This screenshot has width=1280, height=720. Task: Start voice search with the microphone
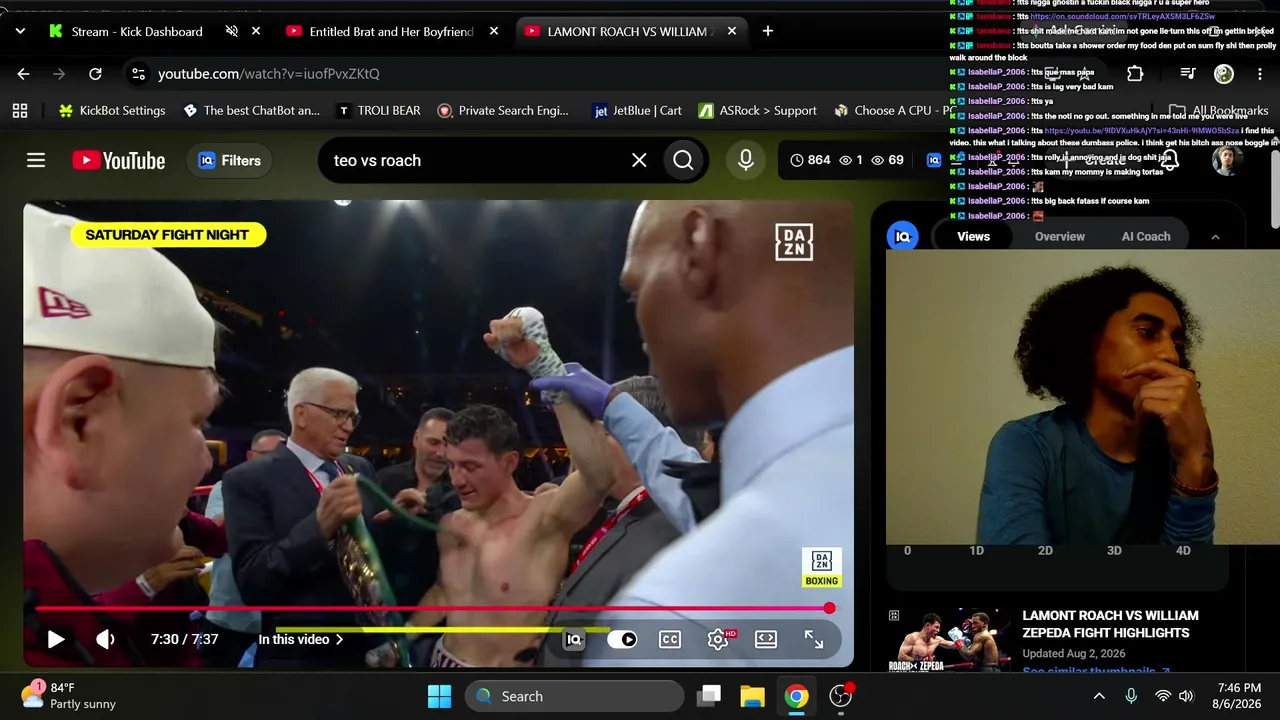(x=746, y=160)
